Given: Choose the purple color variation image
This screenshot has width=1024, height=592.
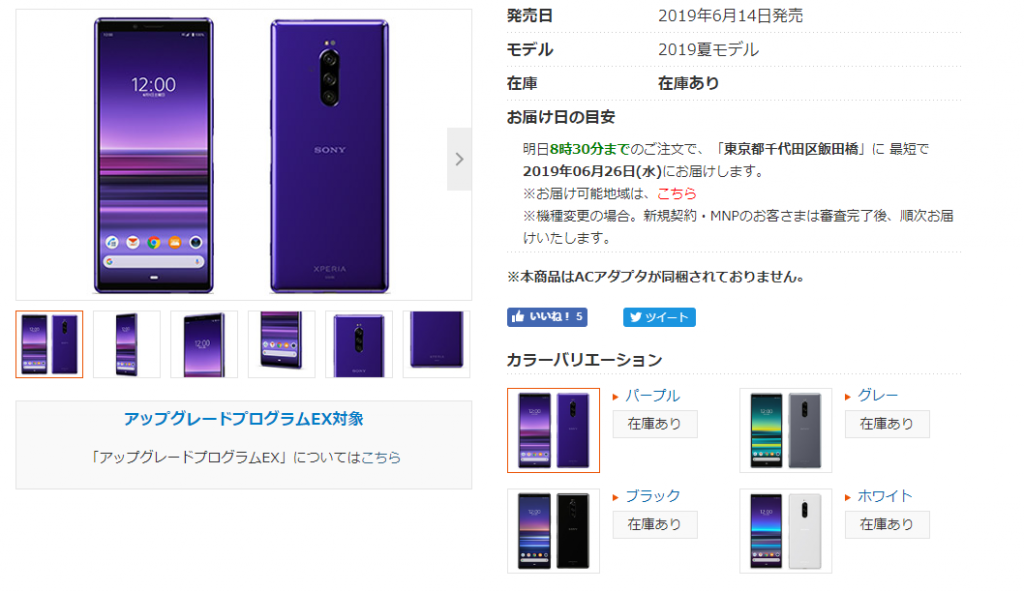Looking at the screenshot, I should [553, 431].
